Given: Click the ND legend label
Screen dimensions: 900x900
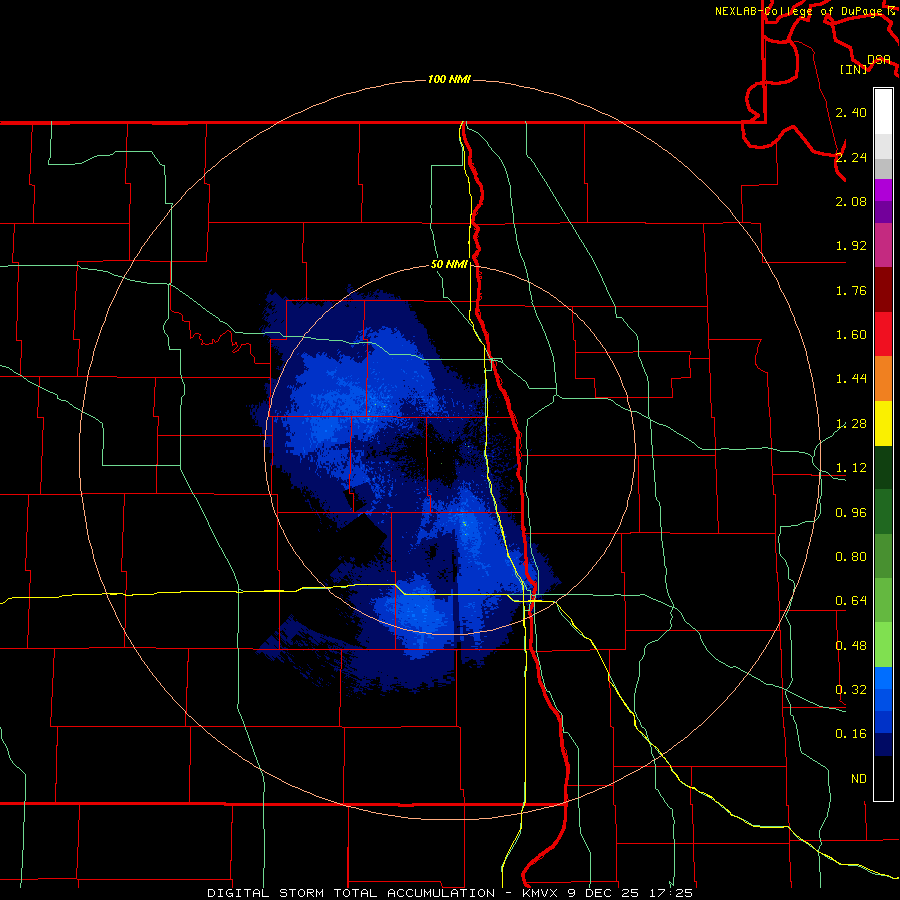Looking at the screenshot, I should [x=859, y=779].
